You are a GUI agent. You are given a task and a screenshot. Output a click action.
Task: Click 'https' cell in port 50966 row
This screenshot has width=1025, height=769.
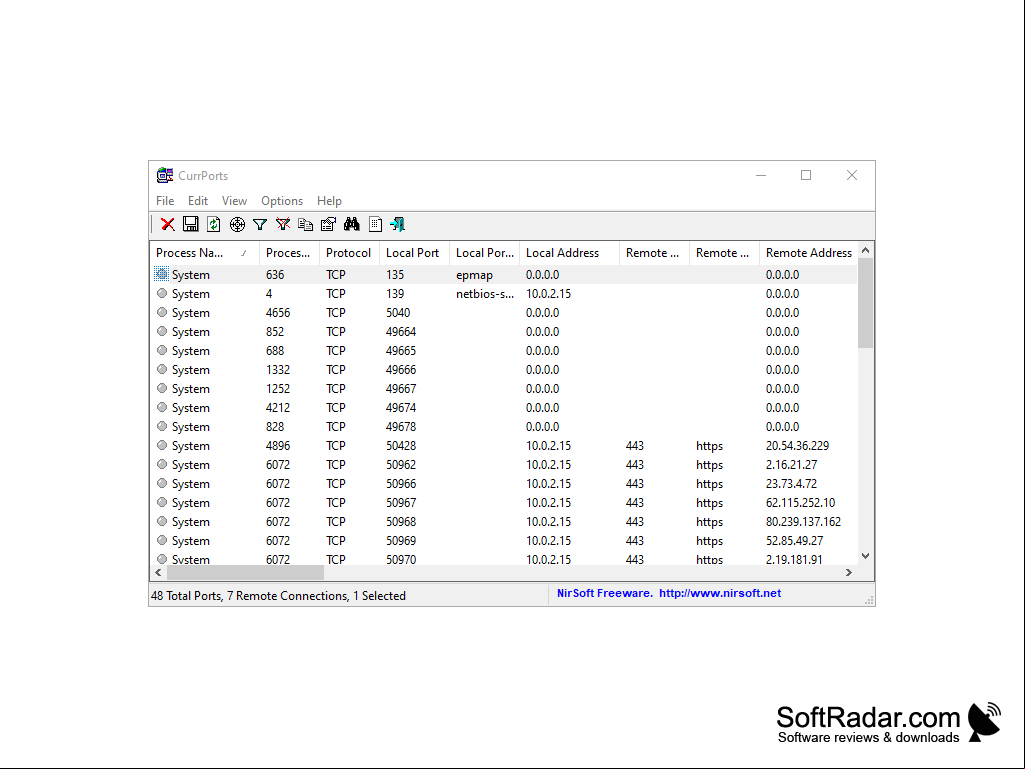709,483
